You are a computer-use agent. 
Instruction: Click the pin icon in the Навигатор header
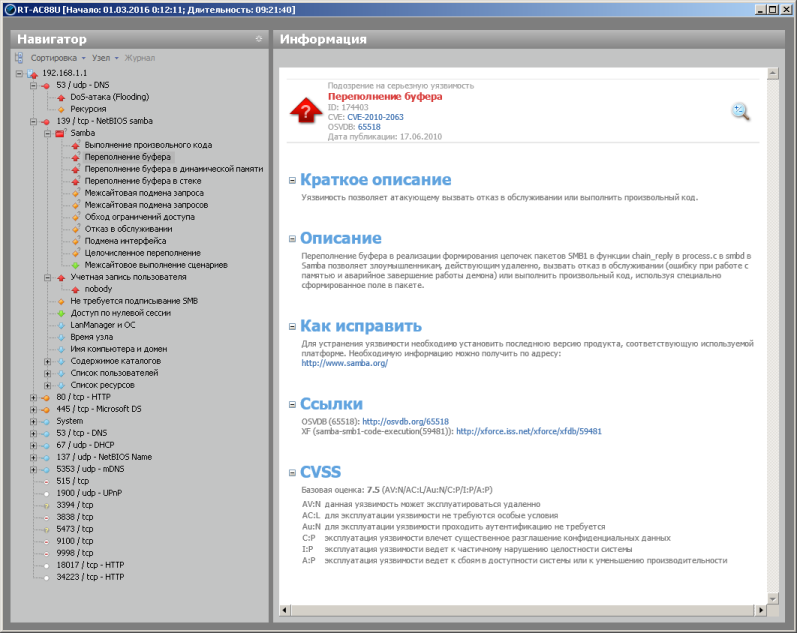(x=259, y=39)
